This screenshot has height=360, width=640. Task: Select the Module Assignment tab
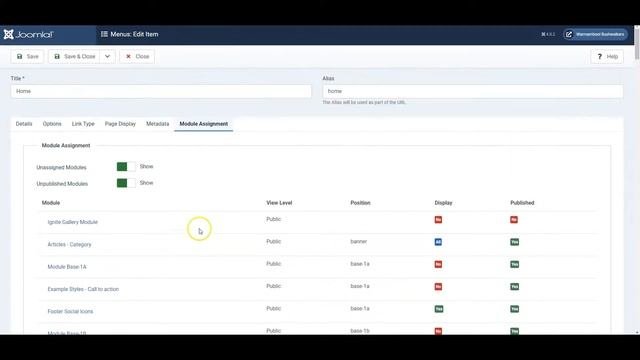pyautogui.click(x=204, y=124)
